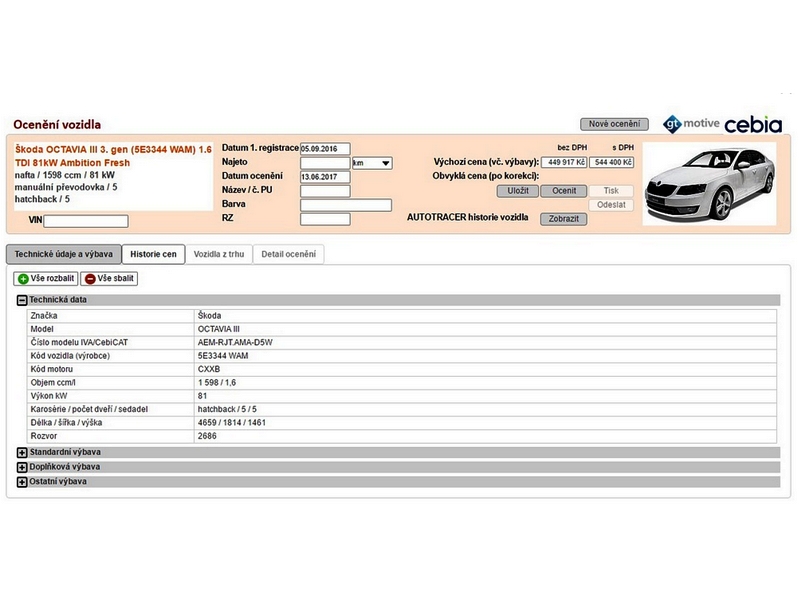Click the AUTOTRACER historie vozidla label
The image size is (800, 600).
click(467, 217)
